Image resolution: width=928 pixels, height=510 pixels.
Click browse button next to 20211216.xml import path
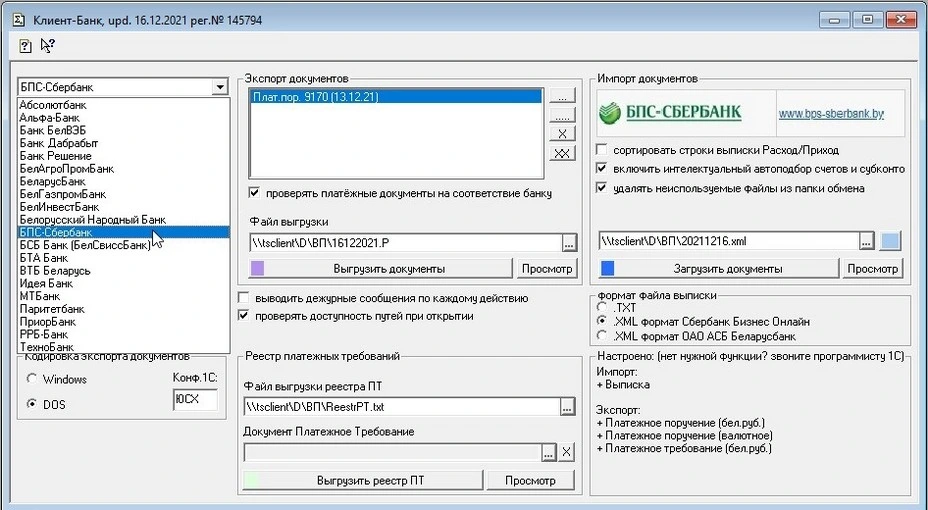point(867,241)
